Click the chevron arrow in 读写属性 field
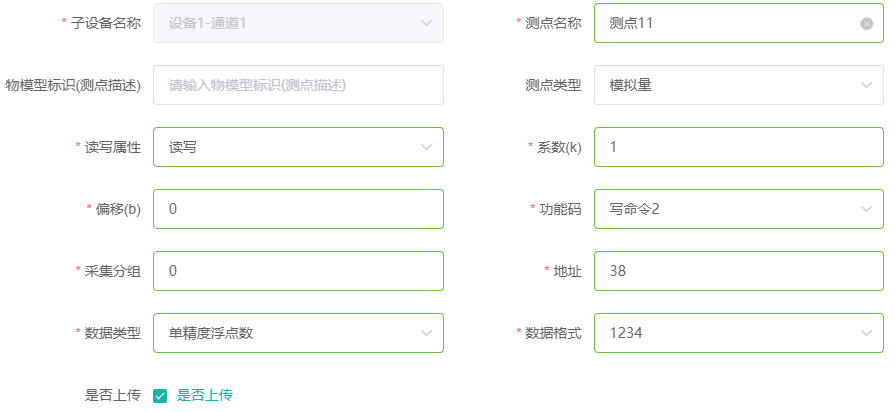The image size is (895, 412). [426, 147]
